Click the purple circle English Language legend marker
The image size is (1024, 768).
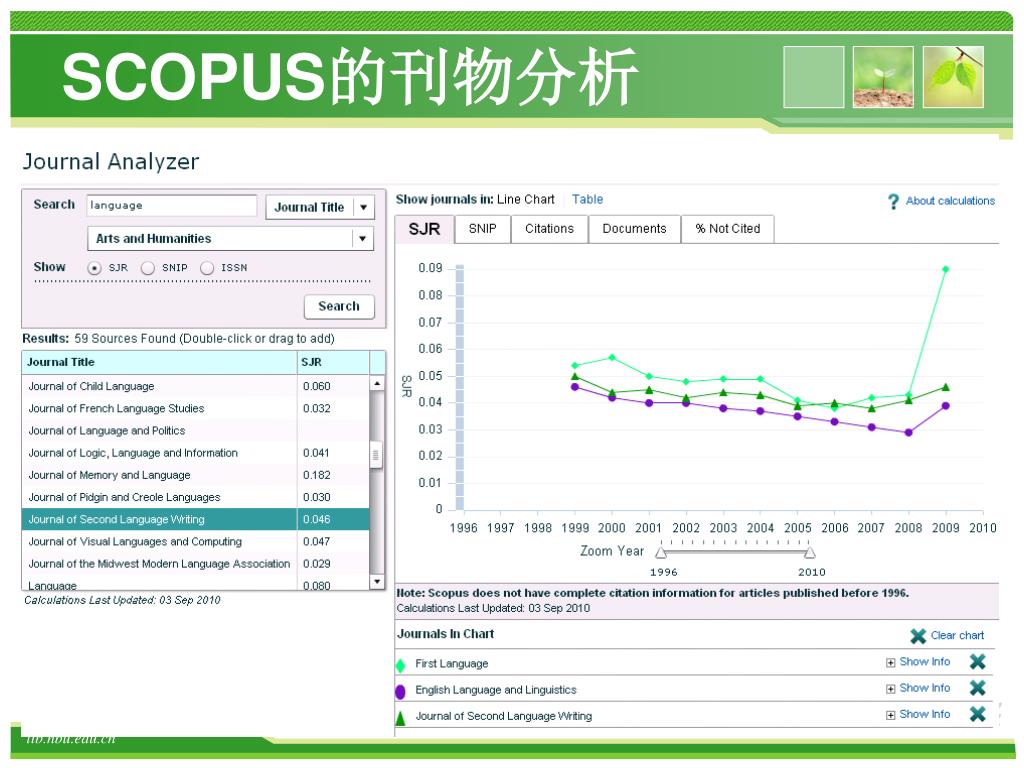pyautogui.click(x=400, y=692)
